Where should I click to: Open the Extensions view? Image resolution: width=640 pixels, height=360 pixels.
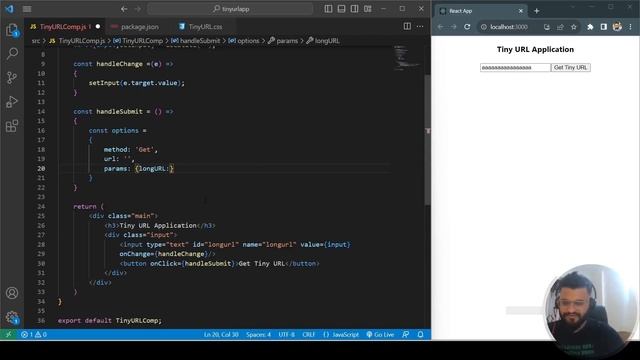pyautogui.click(x=12, y=126)
